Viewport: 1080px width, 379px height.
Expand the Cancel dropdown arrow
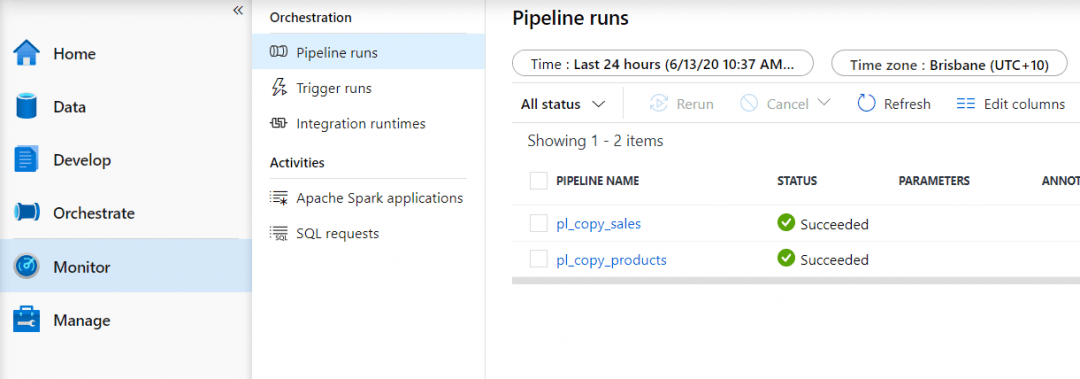(x=824, y=103)
